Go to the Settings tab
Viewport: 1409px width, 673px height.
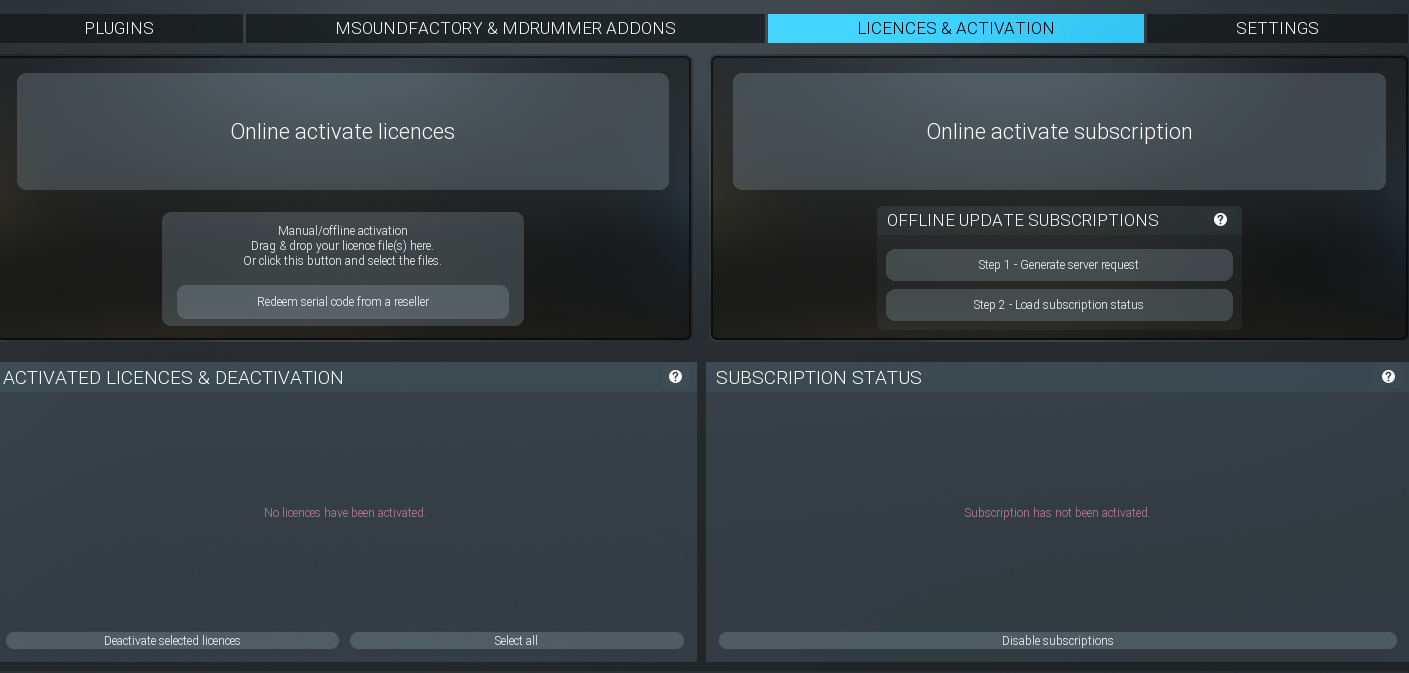click(1277, 28)
